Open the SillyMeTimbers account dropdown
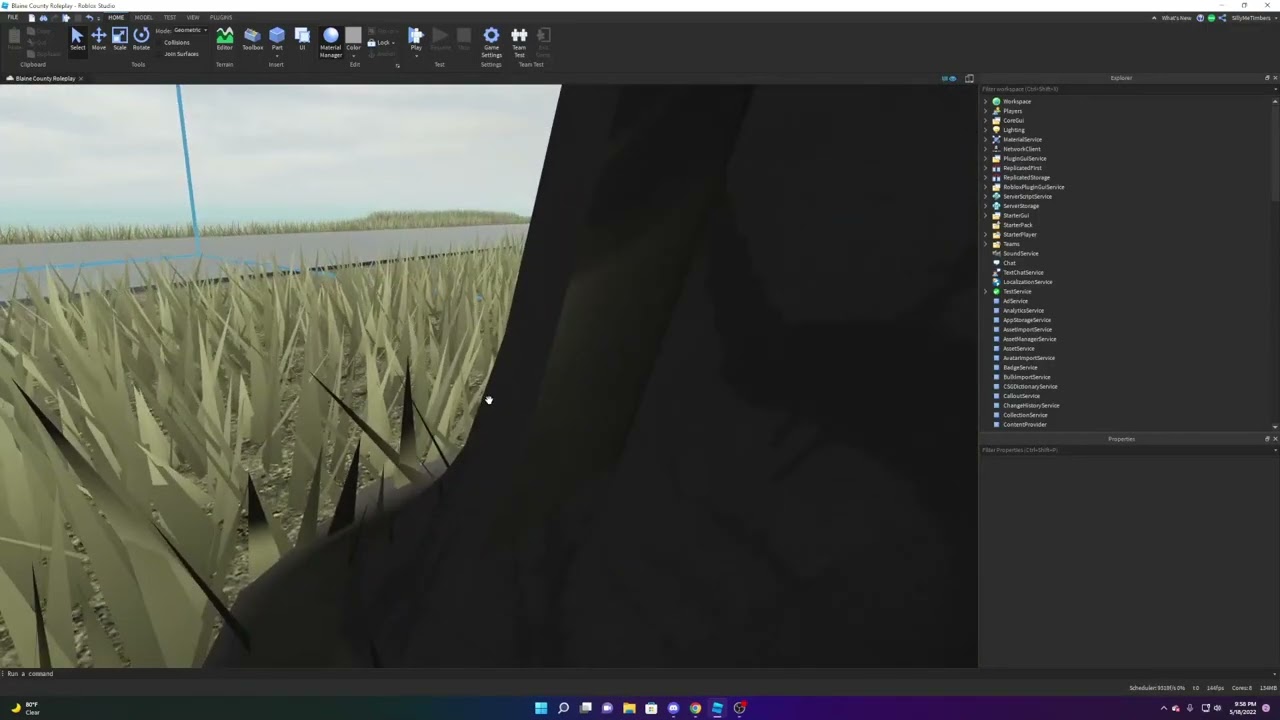 pyautogui.click(x=1253, y=18)
